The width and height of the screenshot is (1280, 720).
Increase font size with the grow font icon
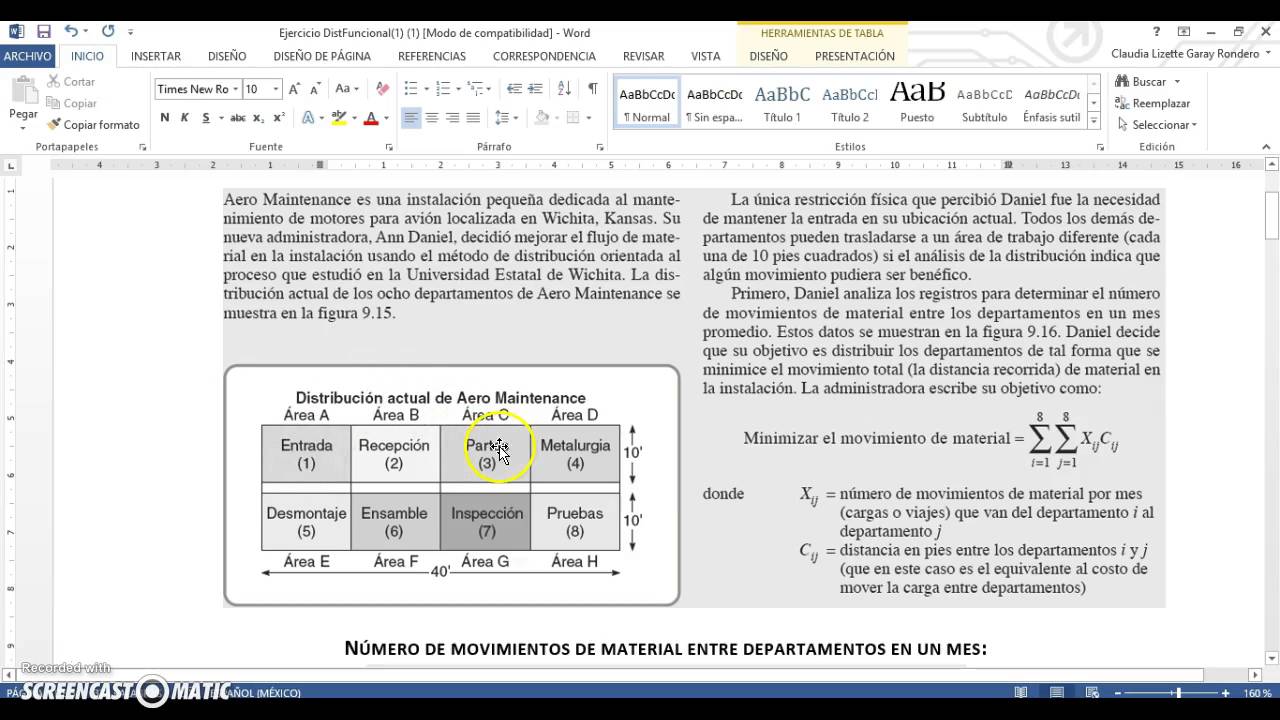(295, 89)
